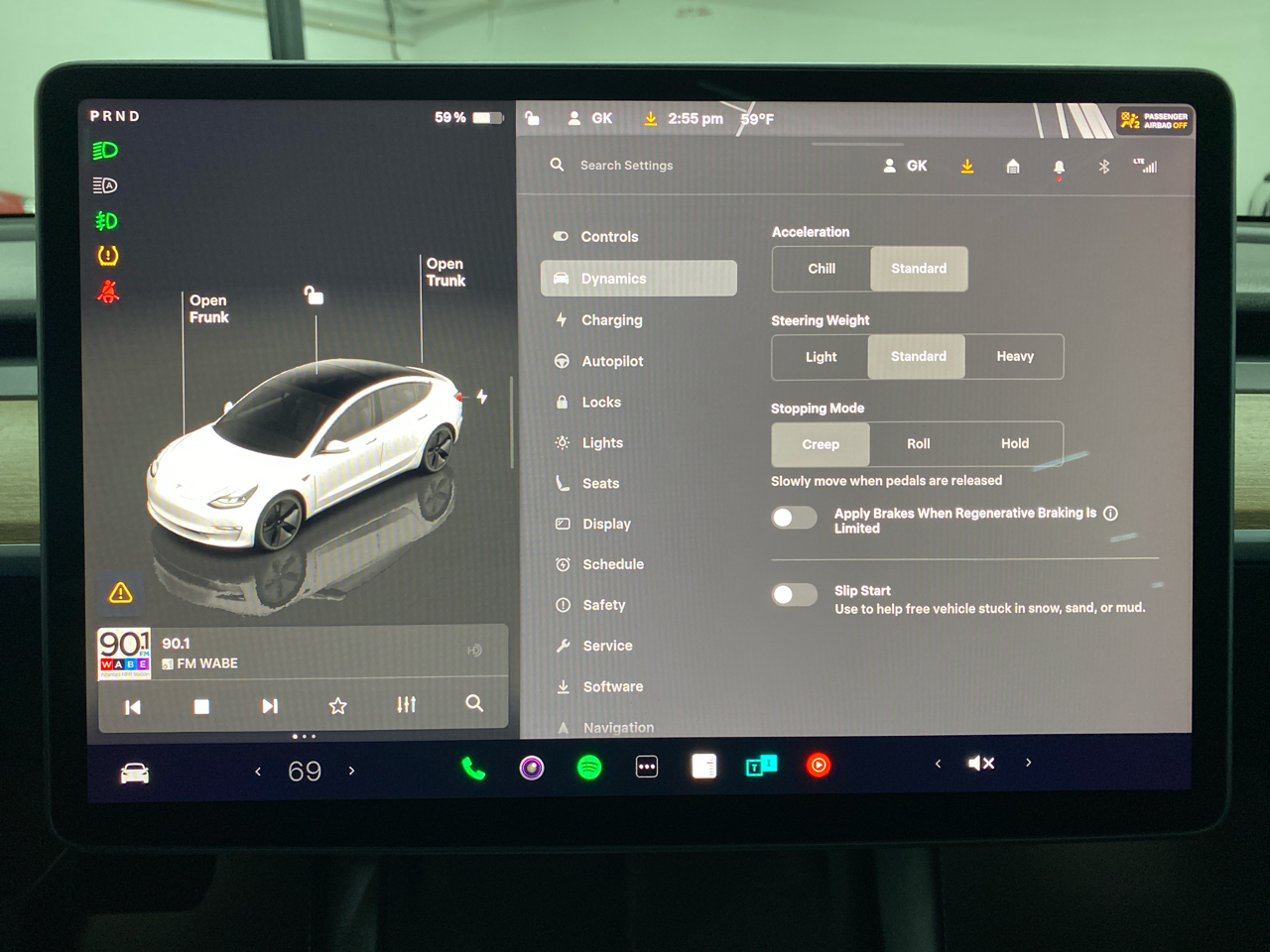Select Chill acceleration mode
Image resolution: width=1270 pixels, height=952 pixels.
pos(821,269)
